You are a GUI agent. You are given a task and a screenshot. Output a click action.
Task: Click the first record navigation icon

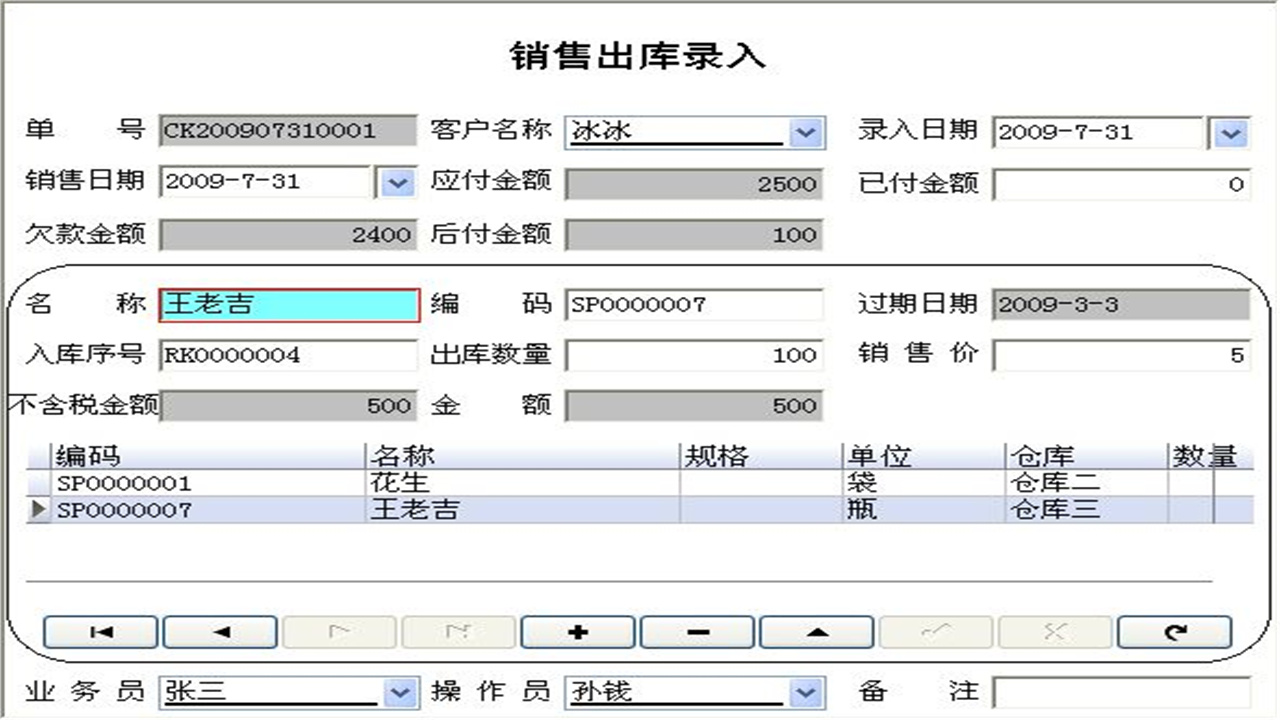tap(98, 631)
